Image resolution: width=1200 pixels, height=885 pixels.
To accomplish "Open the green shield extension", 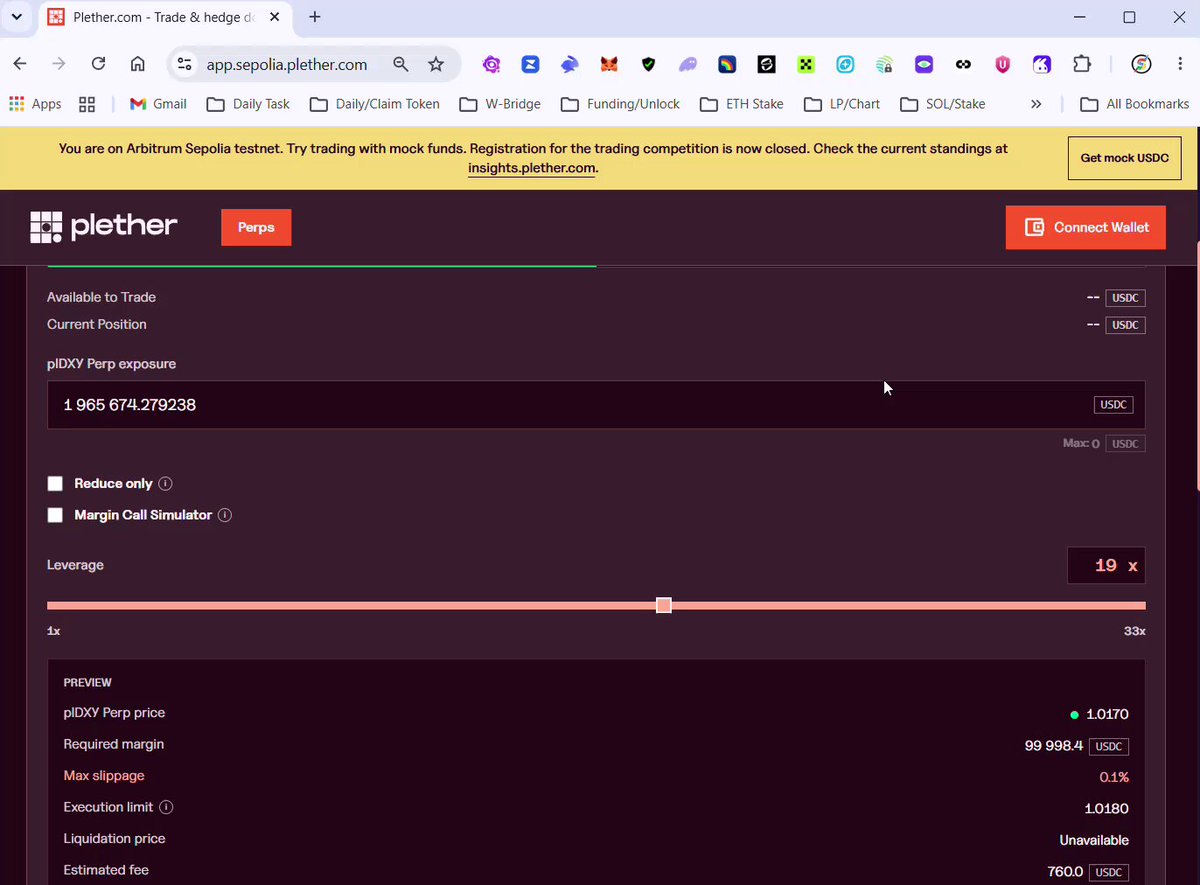I will [648, 64].
